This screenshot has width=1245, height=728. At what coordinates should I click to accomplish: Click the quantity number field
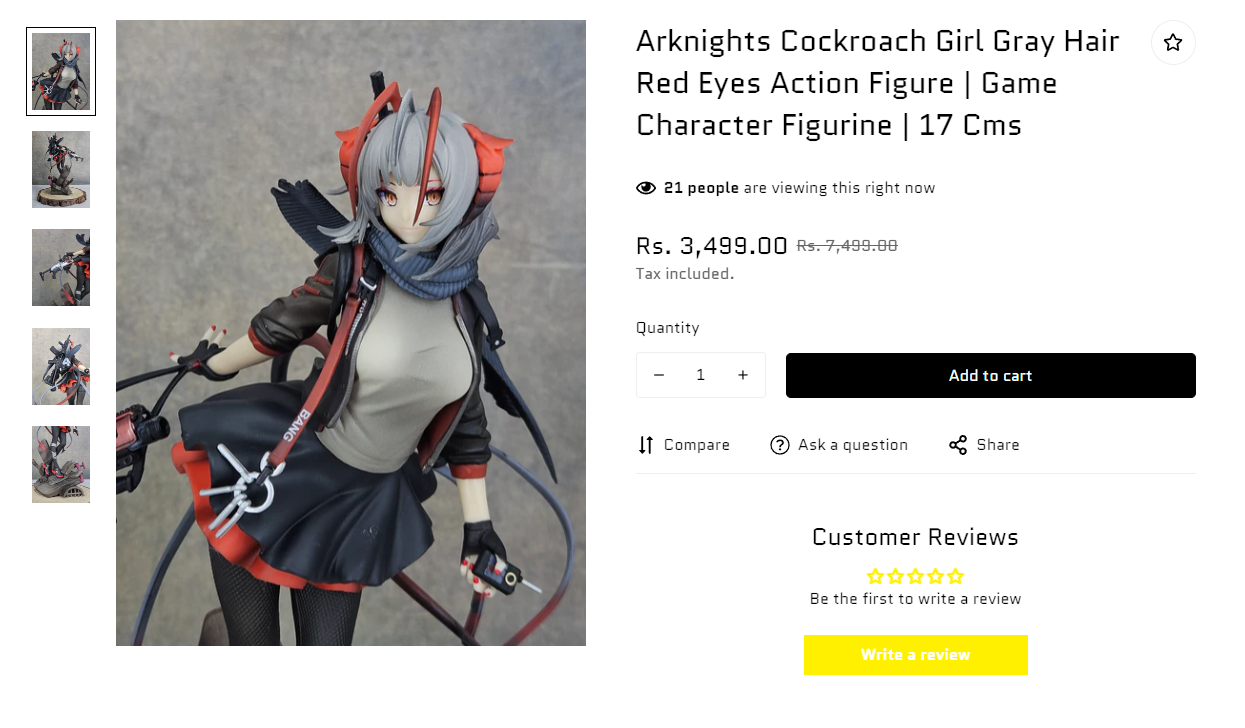point(701,375)
